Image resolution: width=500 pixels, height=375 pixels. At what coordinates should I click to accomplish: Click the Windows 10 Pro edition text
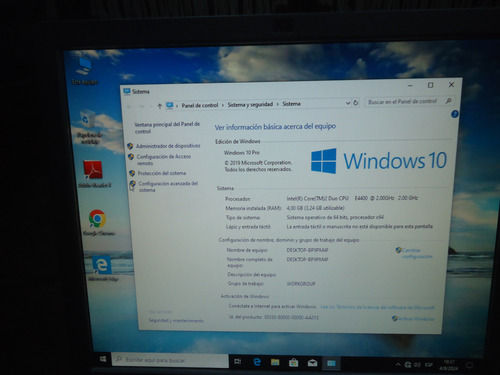pyautogui.click(x=242, y=152)
